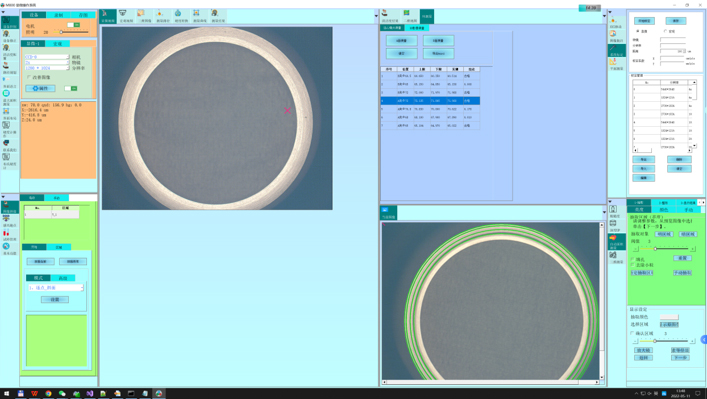Screen dimensions: 707x399
Task: Click the teal circle icon in left sidebar
Action: click(x=6, y=93)
